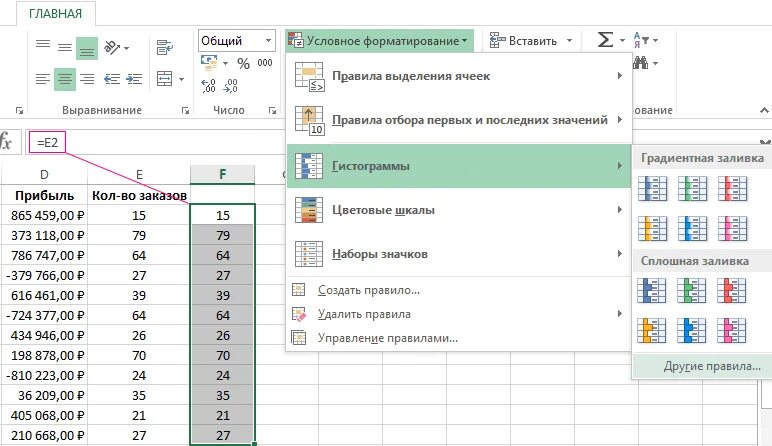Align text to middle vertically
This screenshot has width=772, height=446.
click(64, 48)
